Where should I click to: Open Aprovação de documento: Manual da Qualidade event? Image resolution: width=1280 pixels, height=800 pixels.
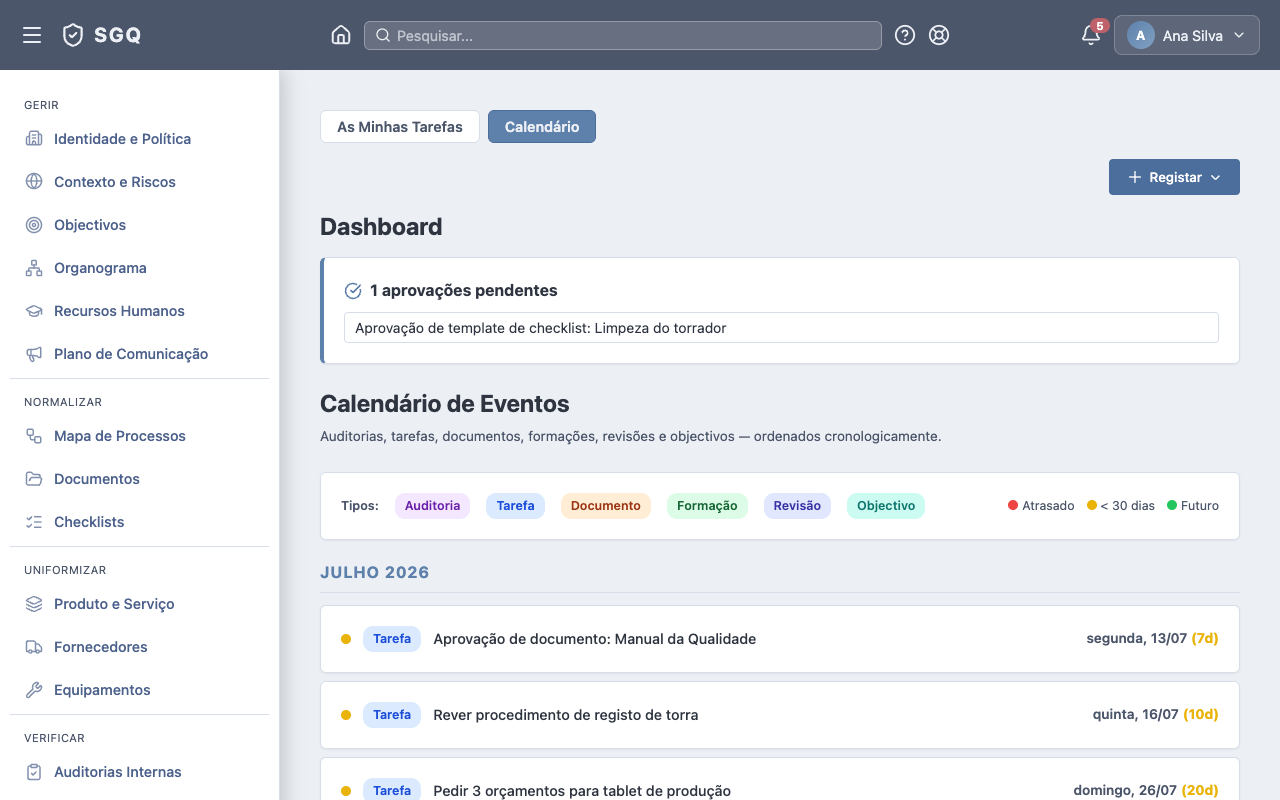tap(780, 639)
